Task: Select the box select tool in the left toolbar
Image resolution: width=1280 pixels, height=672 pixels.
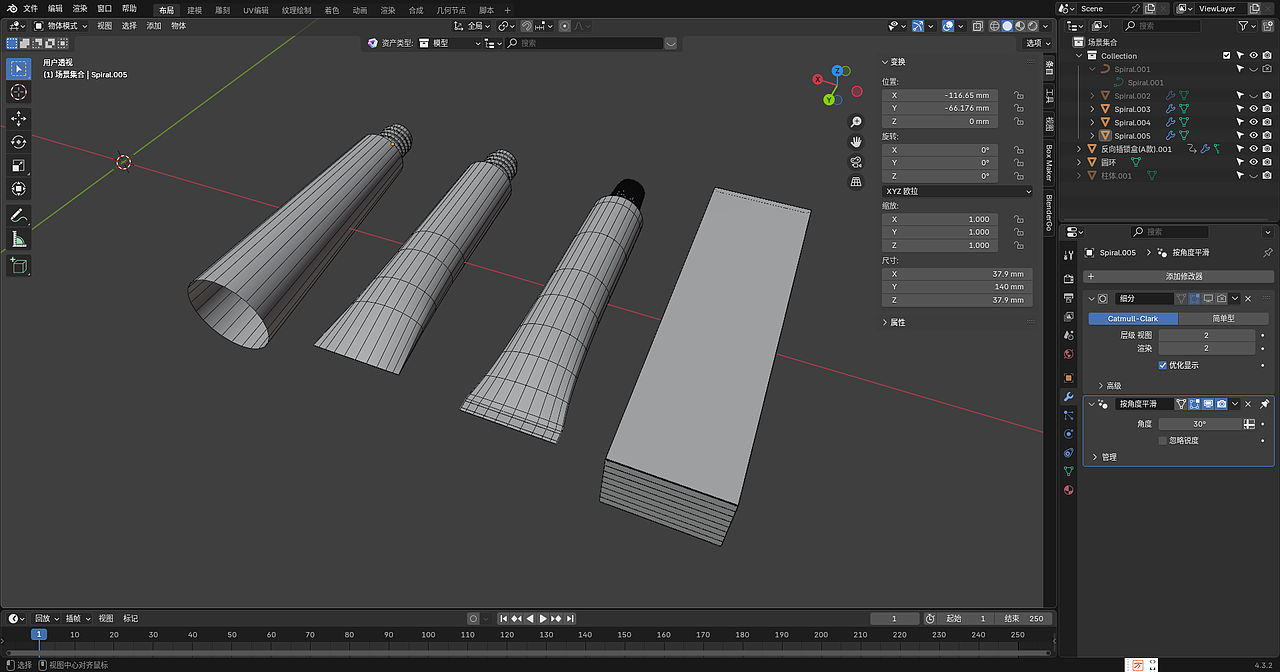Action: pyautogui.click(x=18, y=69)
